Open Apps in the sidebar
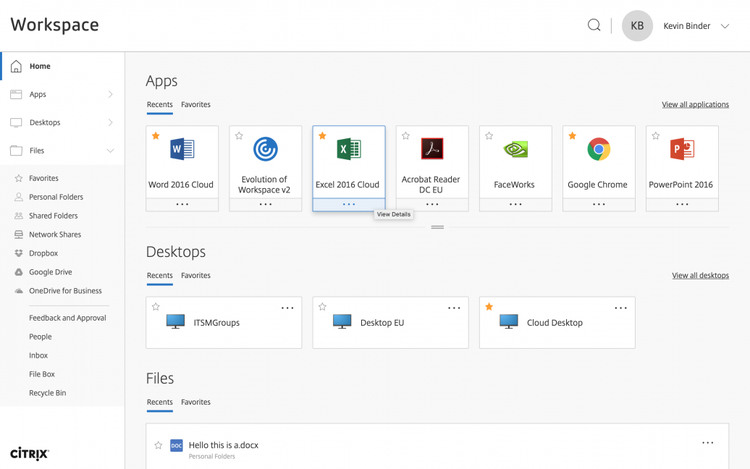 click(38, 94)
